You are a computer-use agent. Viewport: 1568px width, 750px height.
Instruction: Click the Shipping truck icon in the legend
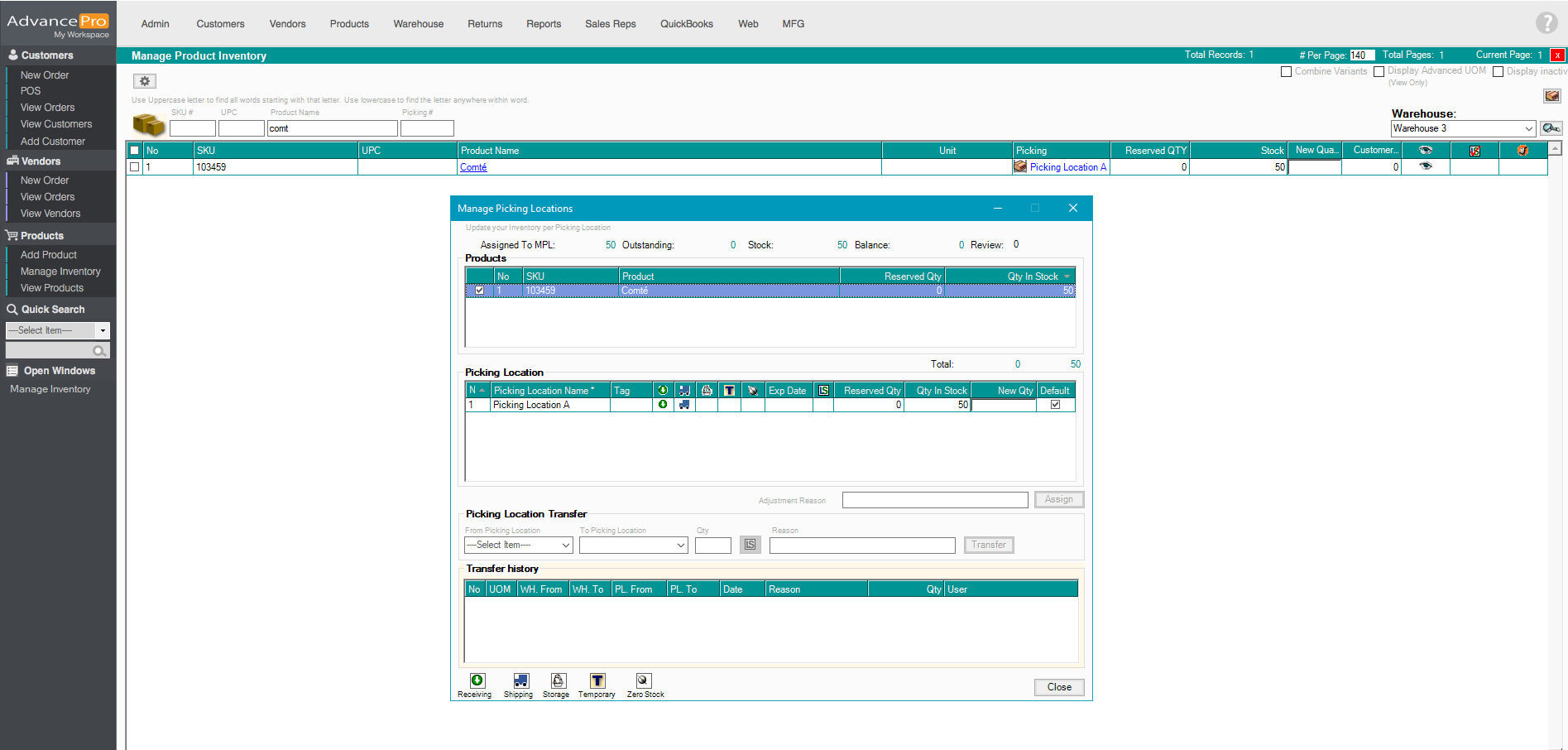click(520, 680)
